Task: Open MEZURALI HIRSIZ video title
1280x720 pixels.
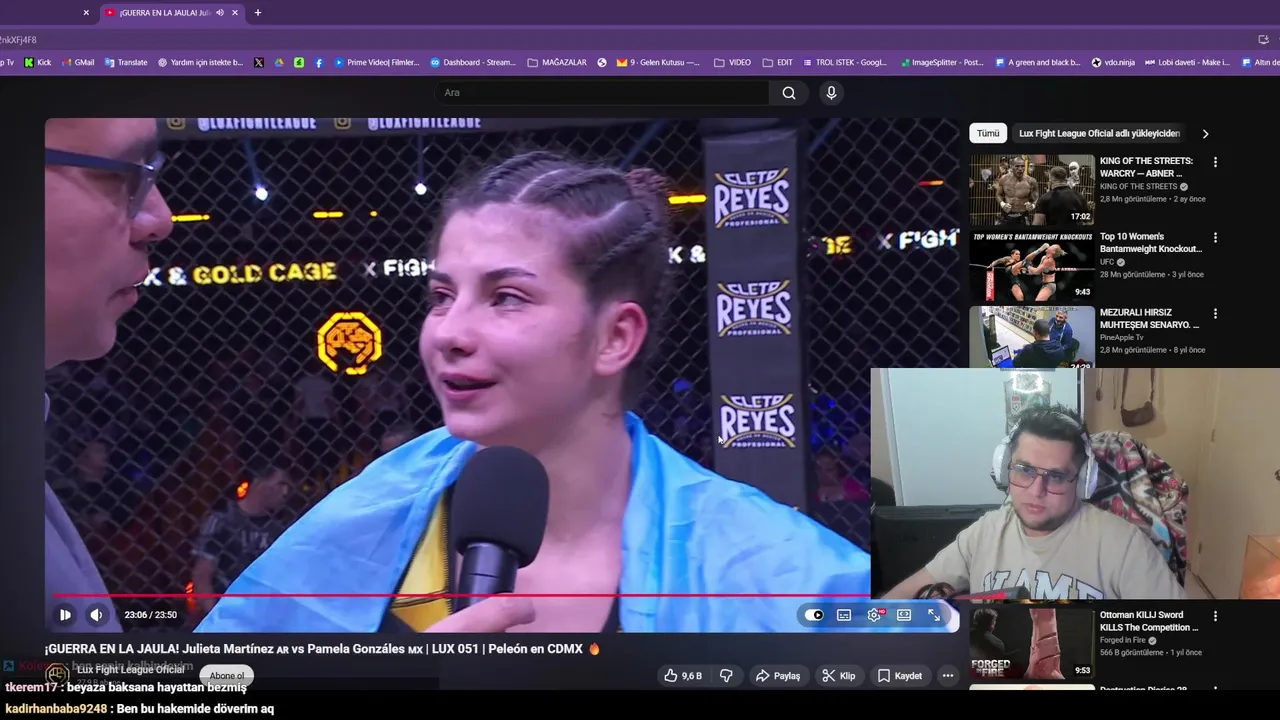Action: [x=1149, y=319]
